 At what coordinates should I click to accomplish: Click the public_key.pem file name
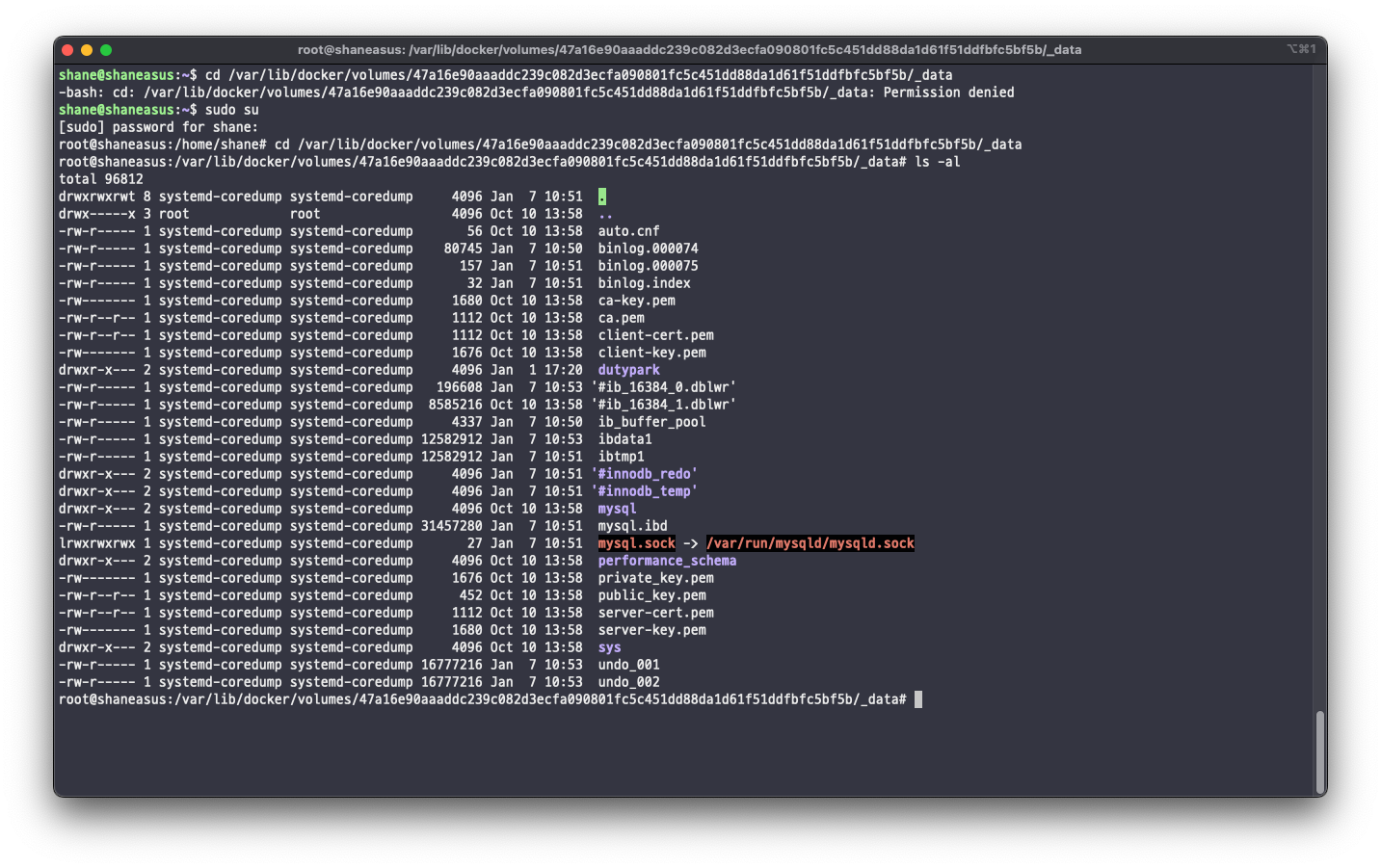[x=652, y=595]
